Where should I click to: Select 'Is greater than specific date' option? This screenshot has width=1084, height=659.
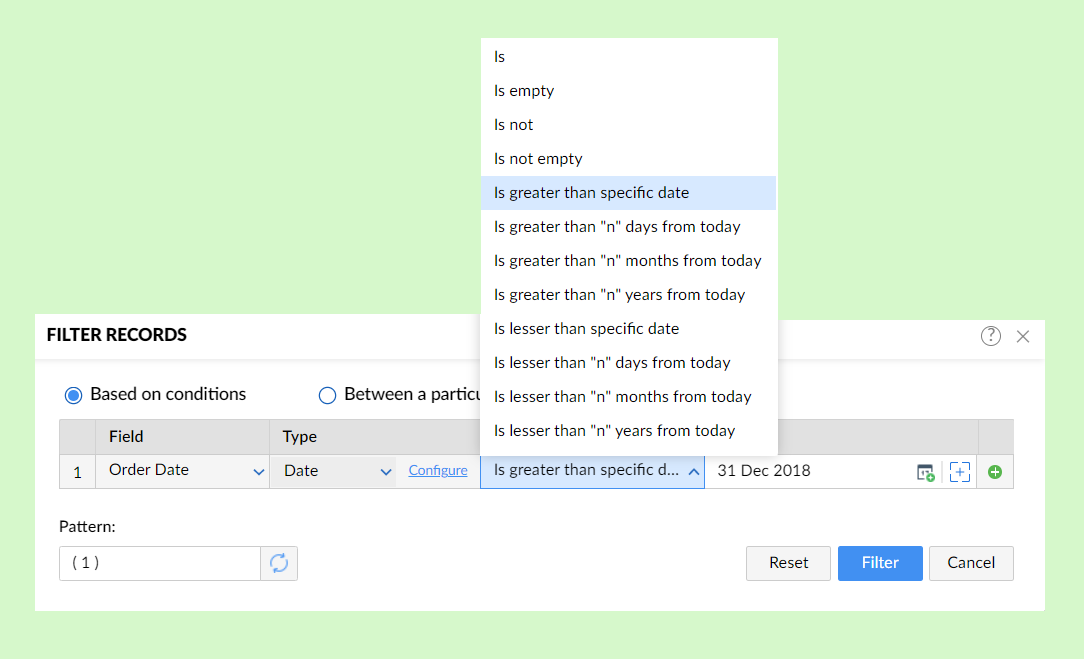[628, 192]
